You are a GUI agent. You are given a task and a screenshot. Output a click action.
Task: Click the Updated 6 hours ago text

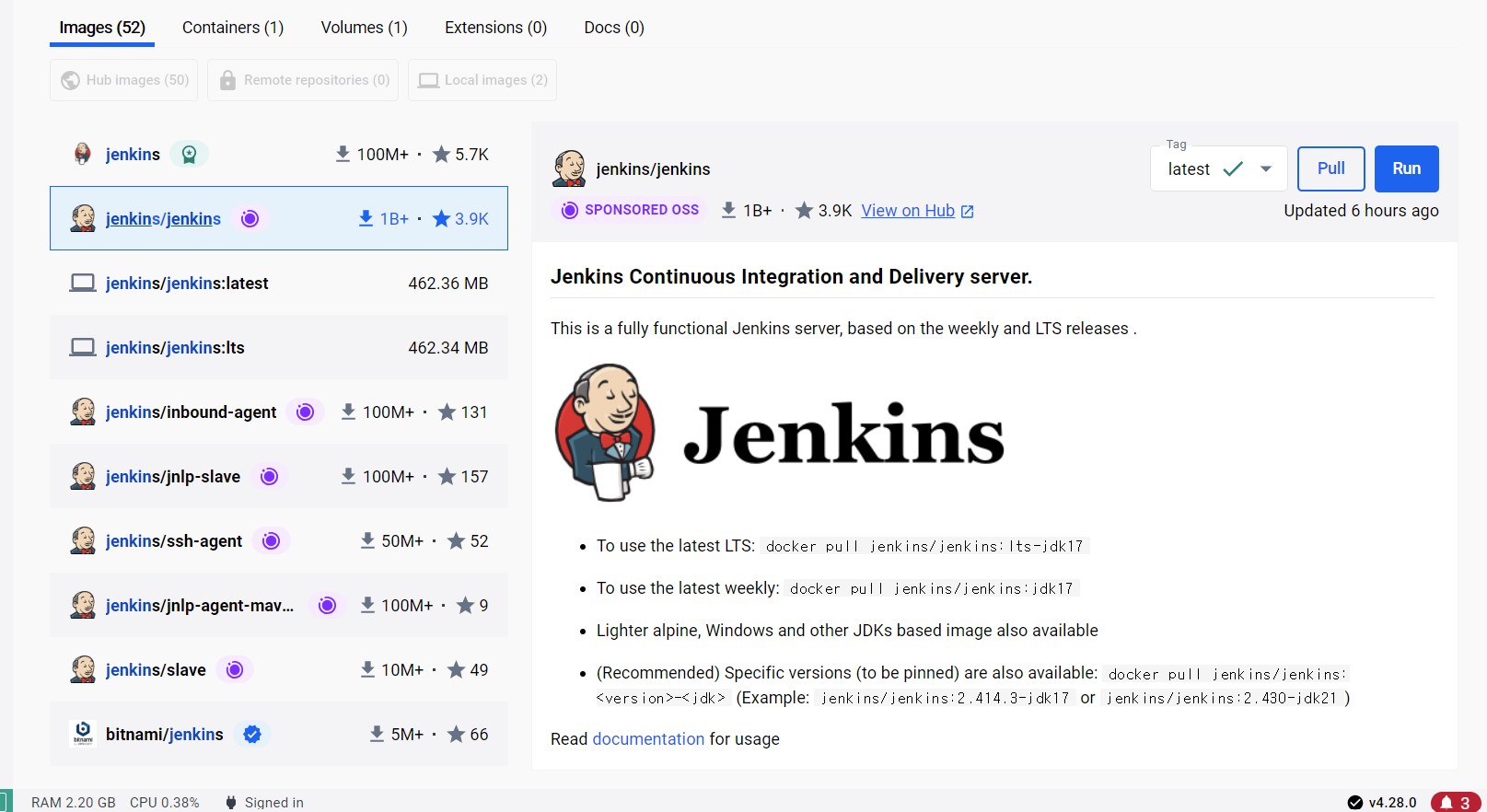(x=1361, y=211)
